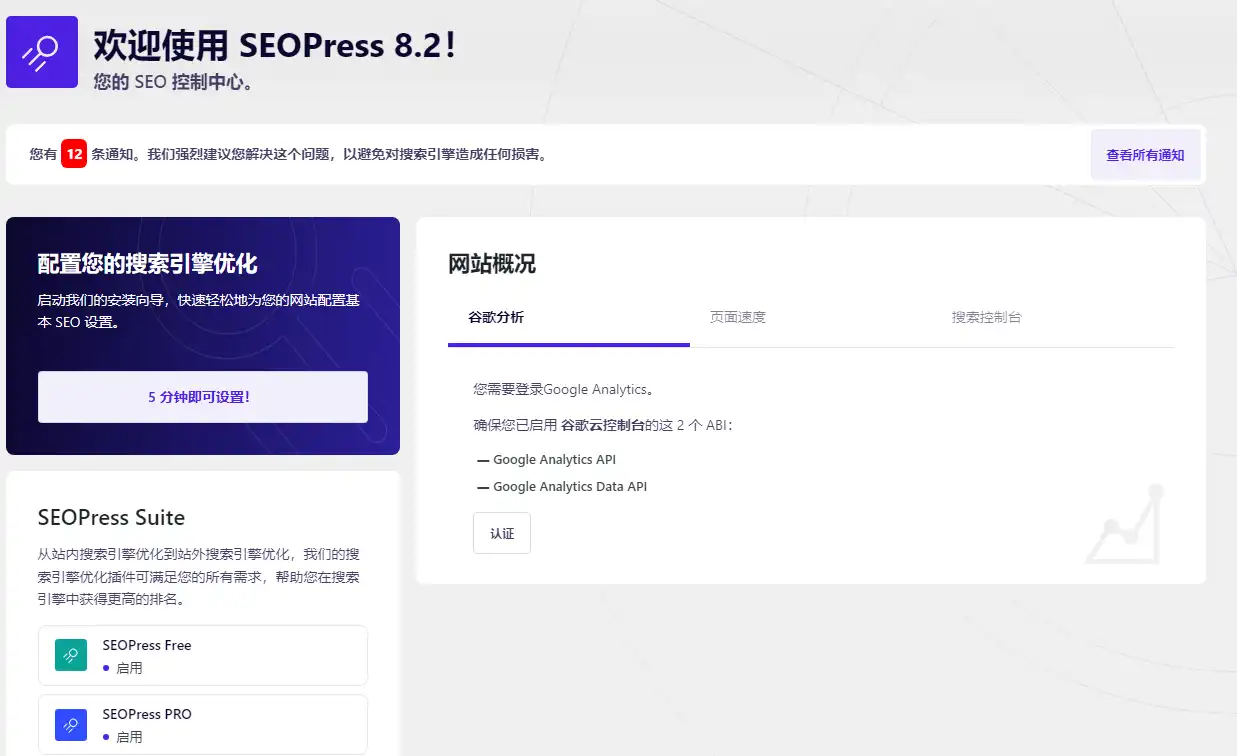Open the 搜索控制台 tab
The height and width of the screenshot is (756, 1237).
tap(986, 316)
